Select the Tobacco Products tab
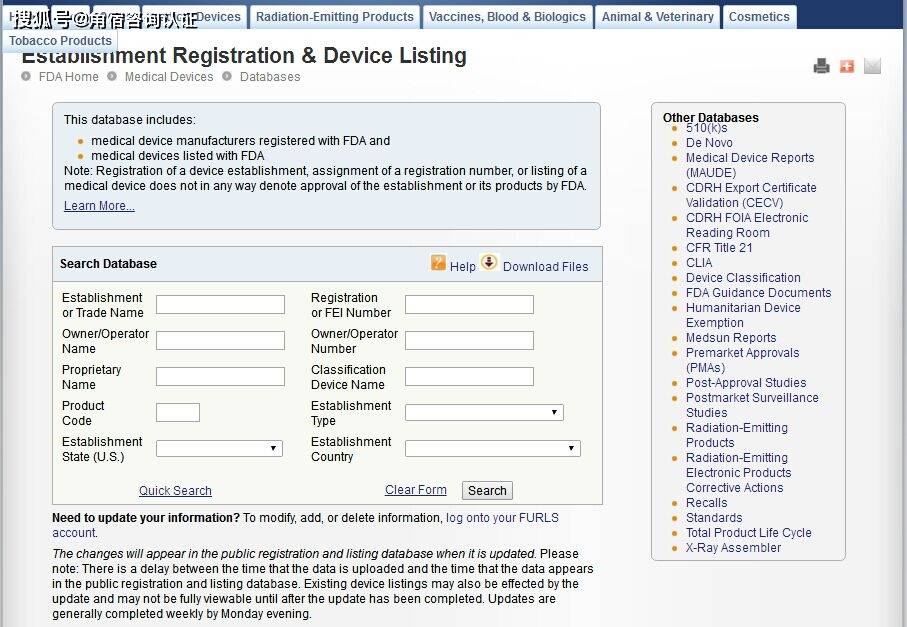 [60, 41]
